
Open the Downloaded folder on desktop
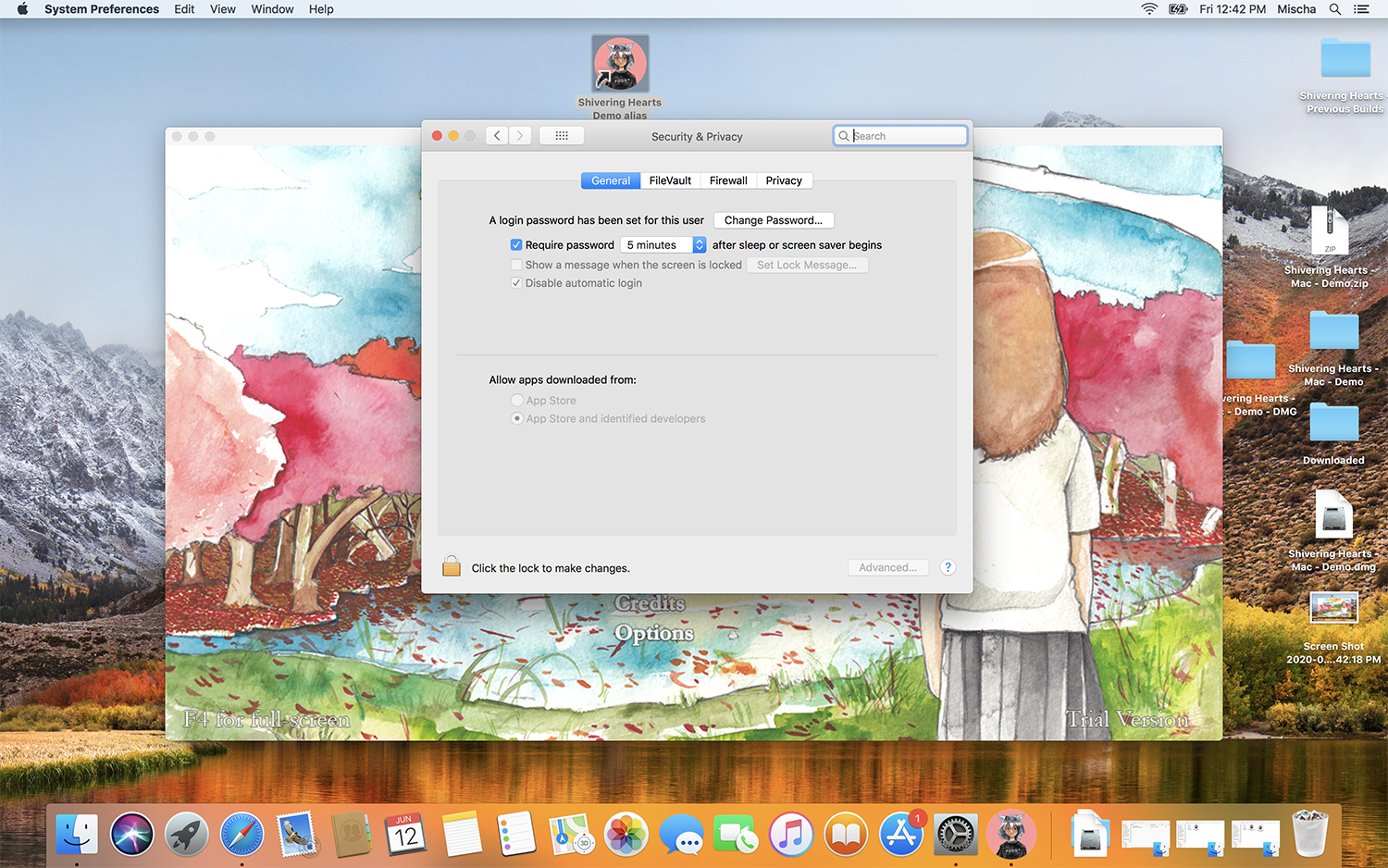pyautogui.click(x=1333, y=424)
